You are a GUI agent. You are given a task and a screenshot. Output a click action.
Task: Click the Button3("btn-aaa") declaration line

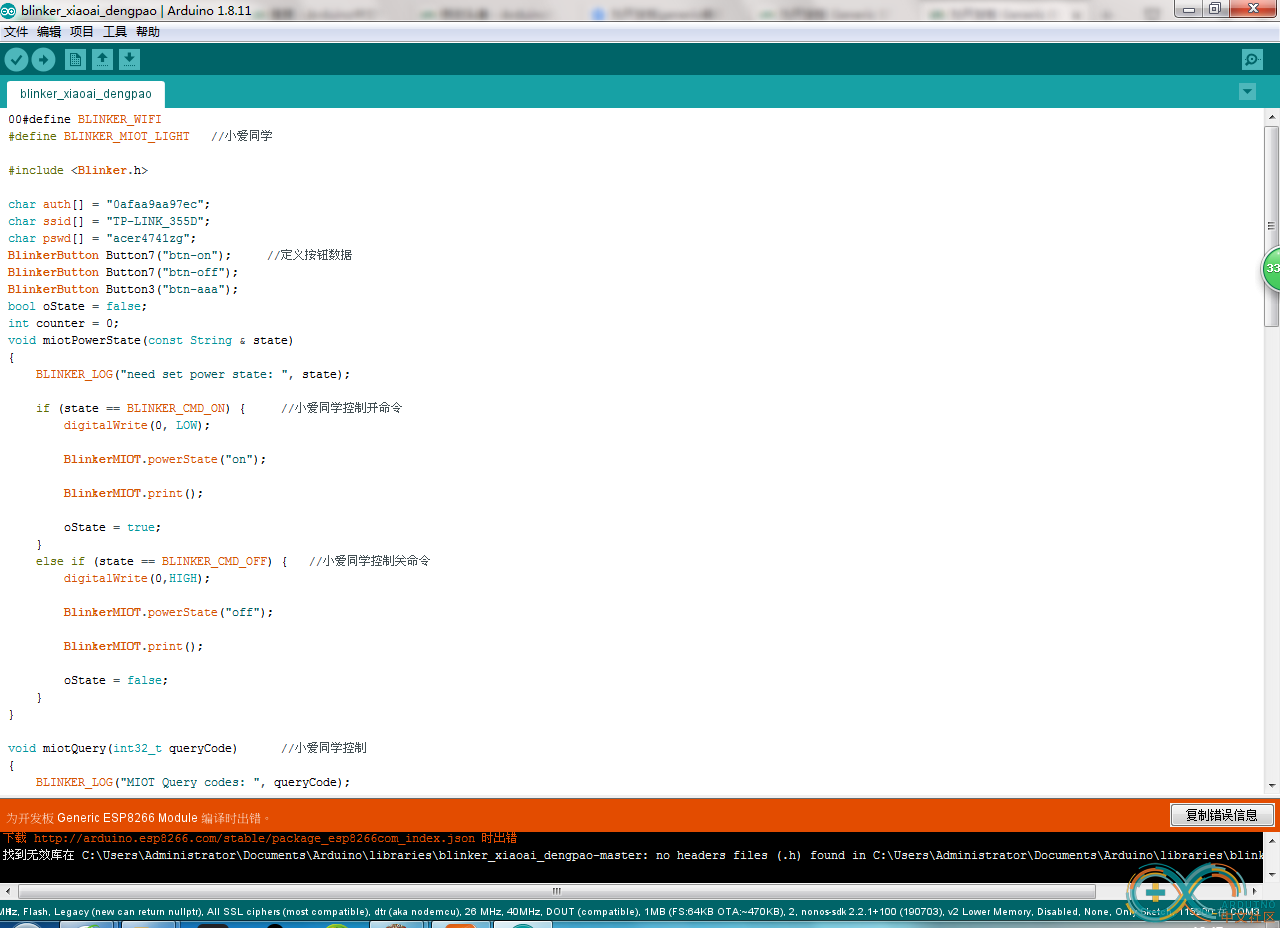(x=123, y=289)
